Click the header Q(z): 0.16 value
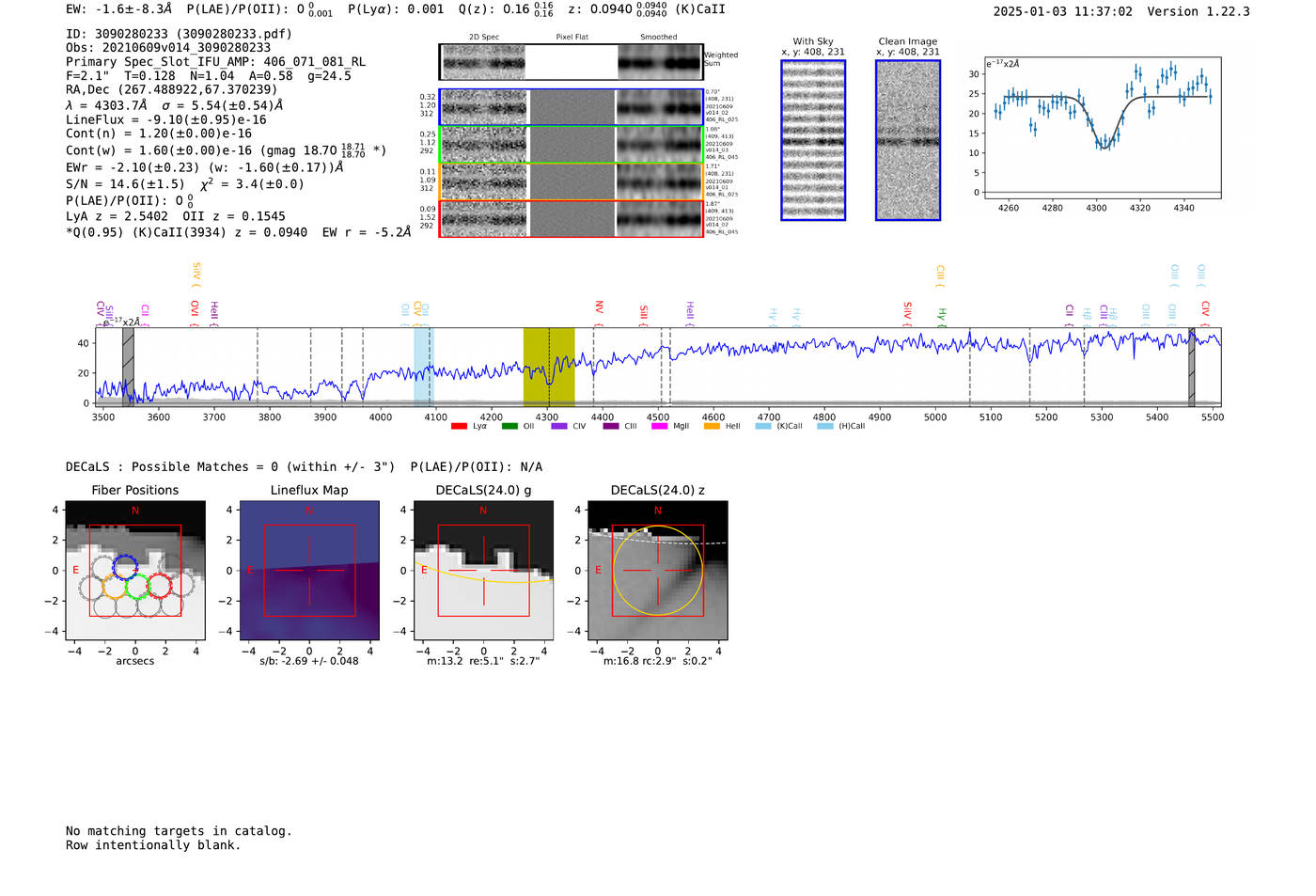Screen dimensions: 1316x896 506,9
